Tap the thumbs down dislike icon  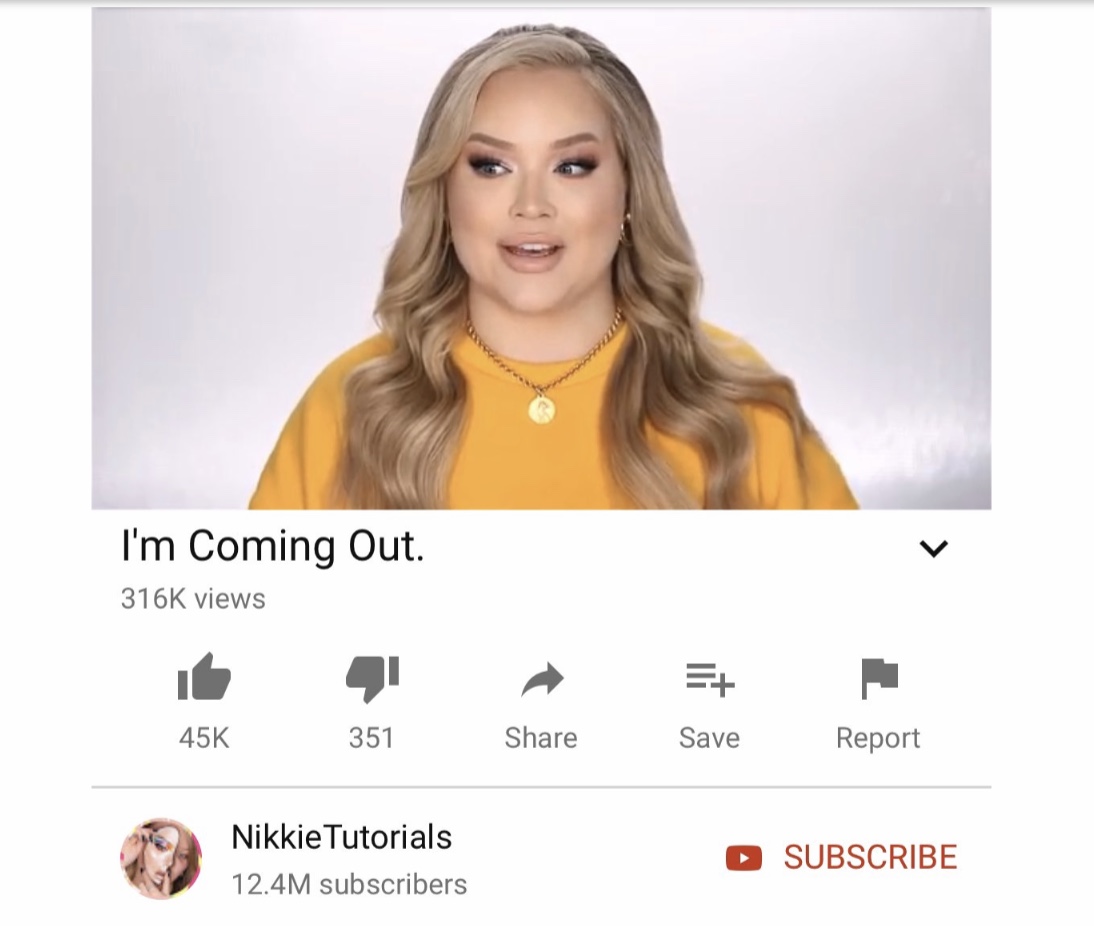click(372, 678)
